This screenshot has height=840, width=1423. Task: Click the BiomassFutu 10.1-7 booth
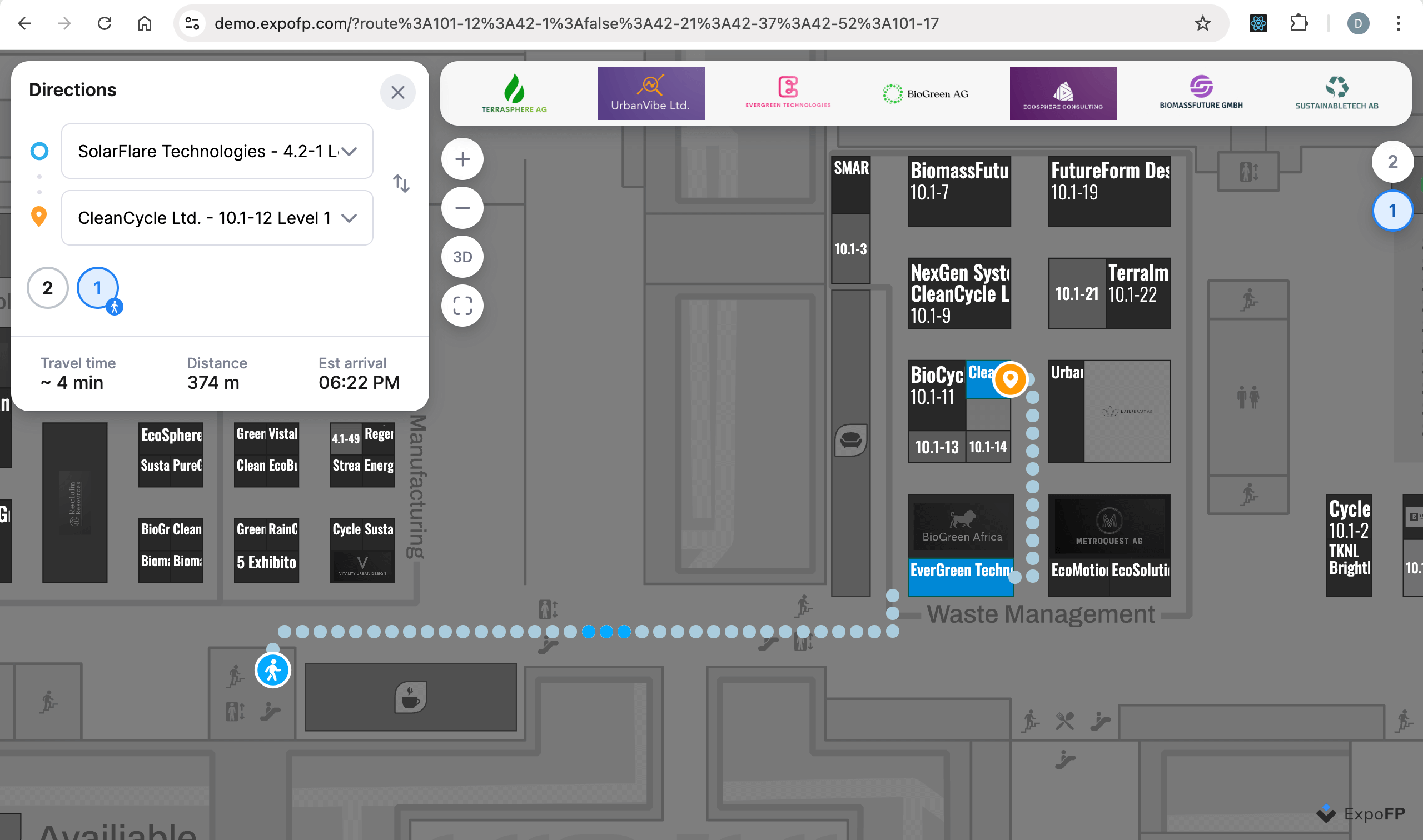[959, 191]
